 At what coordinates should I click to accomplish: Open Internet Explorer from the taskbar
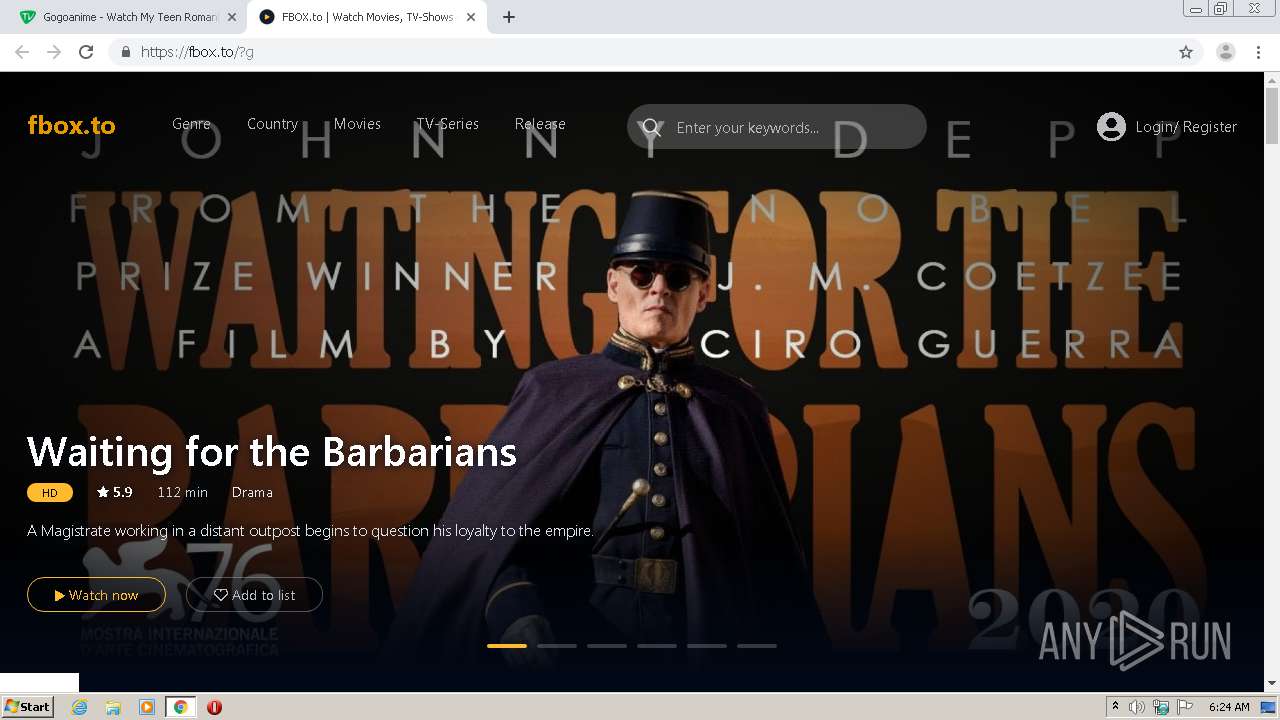pos(79,707)
